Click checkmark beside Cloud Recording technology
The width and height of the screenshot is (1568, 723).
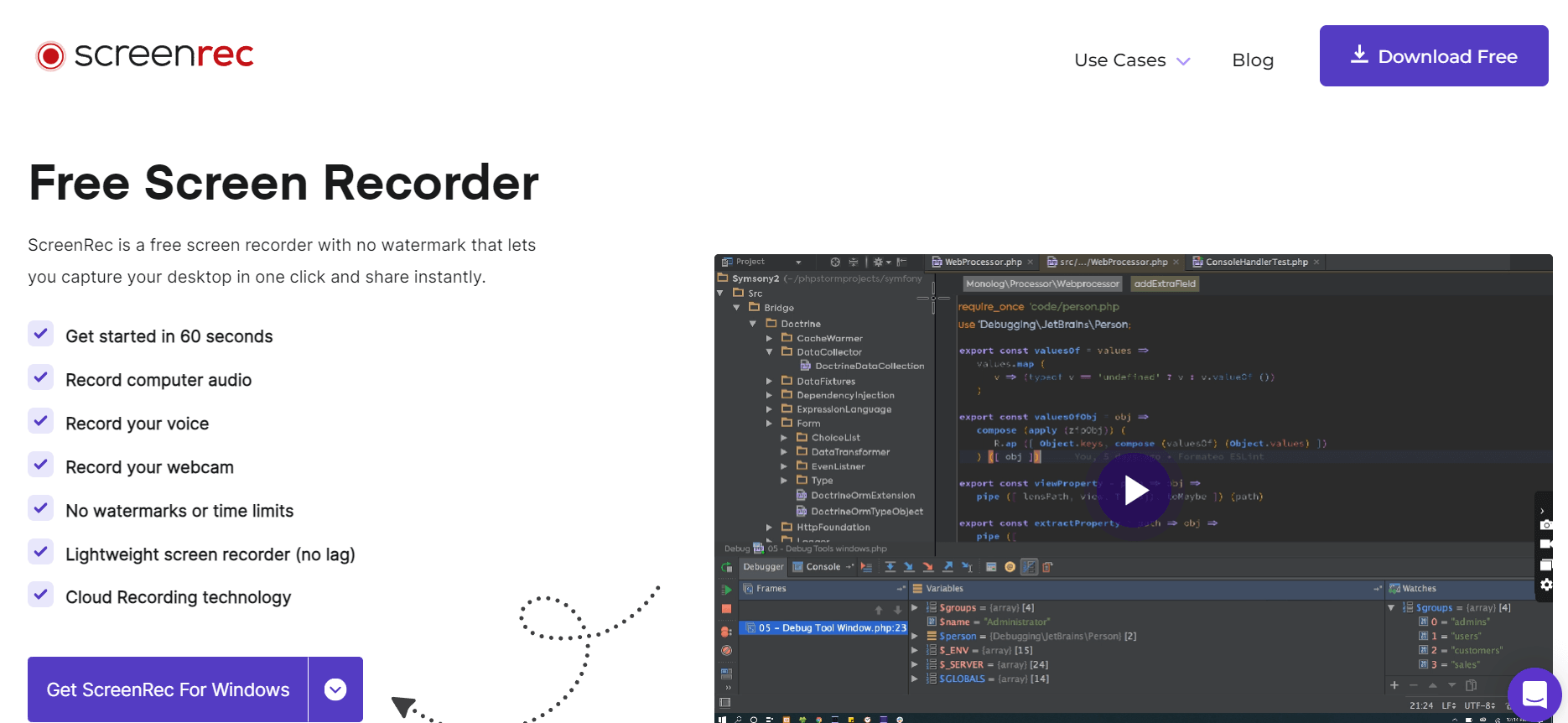[x=40, y=595]
